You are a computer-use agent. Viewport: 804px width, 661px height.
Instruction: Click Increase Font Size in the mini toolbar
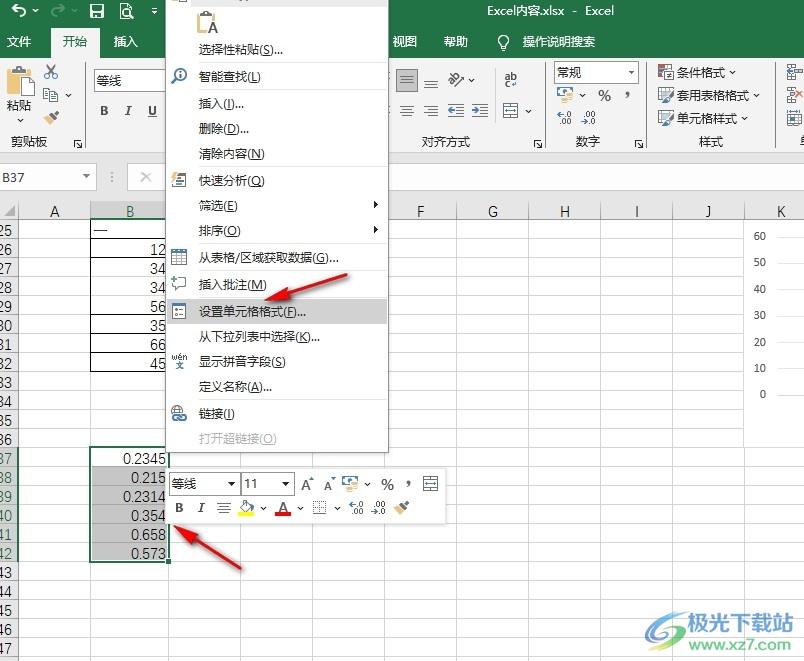(x=307, y=484)
